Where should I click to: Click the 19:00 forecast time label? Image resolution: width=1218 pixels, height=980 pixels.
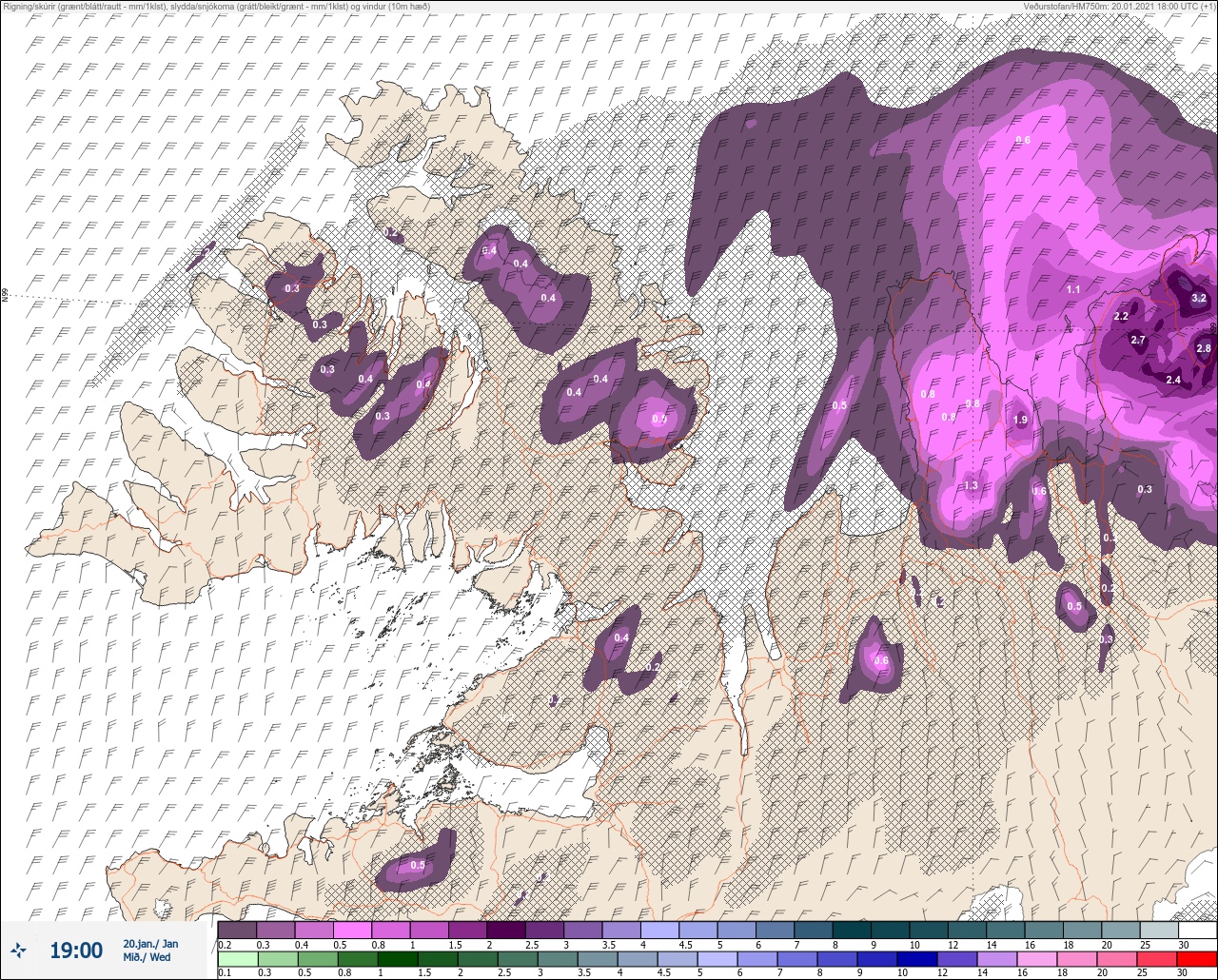pyautogui.click(x=75, y=950)
